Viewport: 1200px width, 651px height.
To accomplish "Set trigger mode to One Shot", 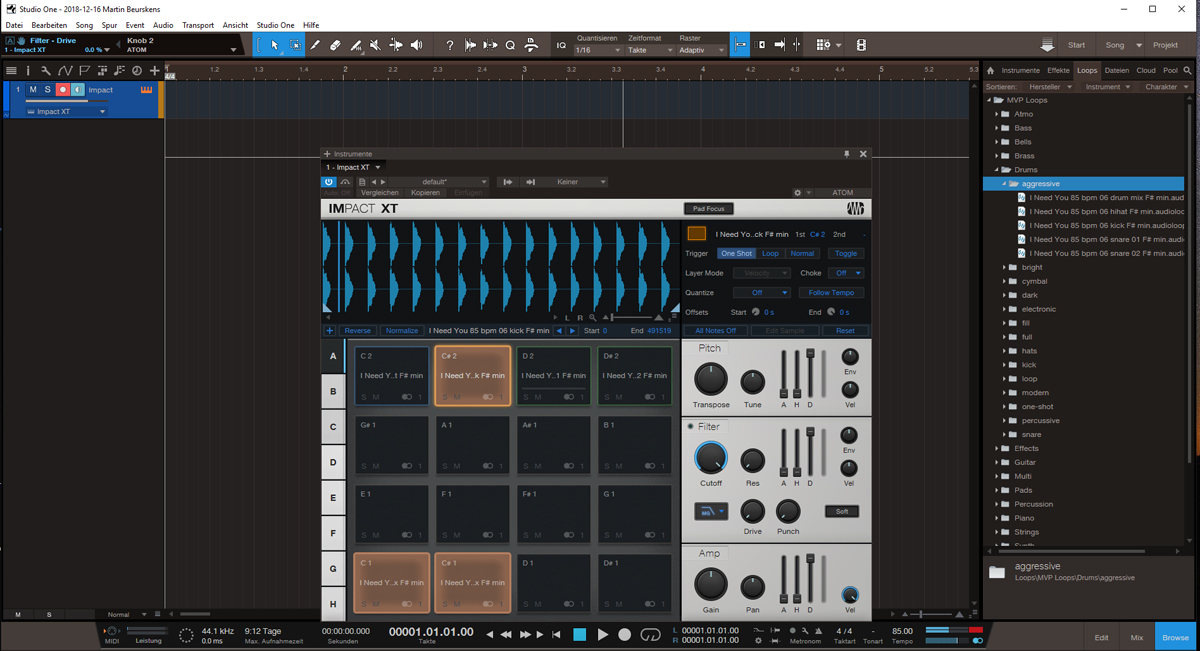I will pos(736,253).
